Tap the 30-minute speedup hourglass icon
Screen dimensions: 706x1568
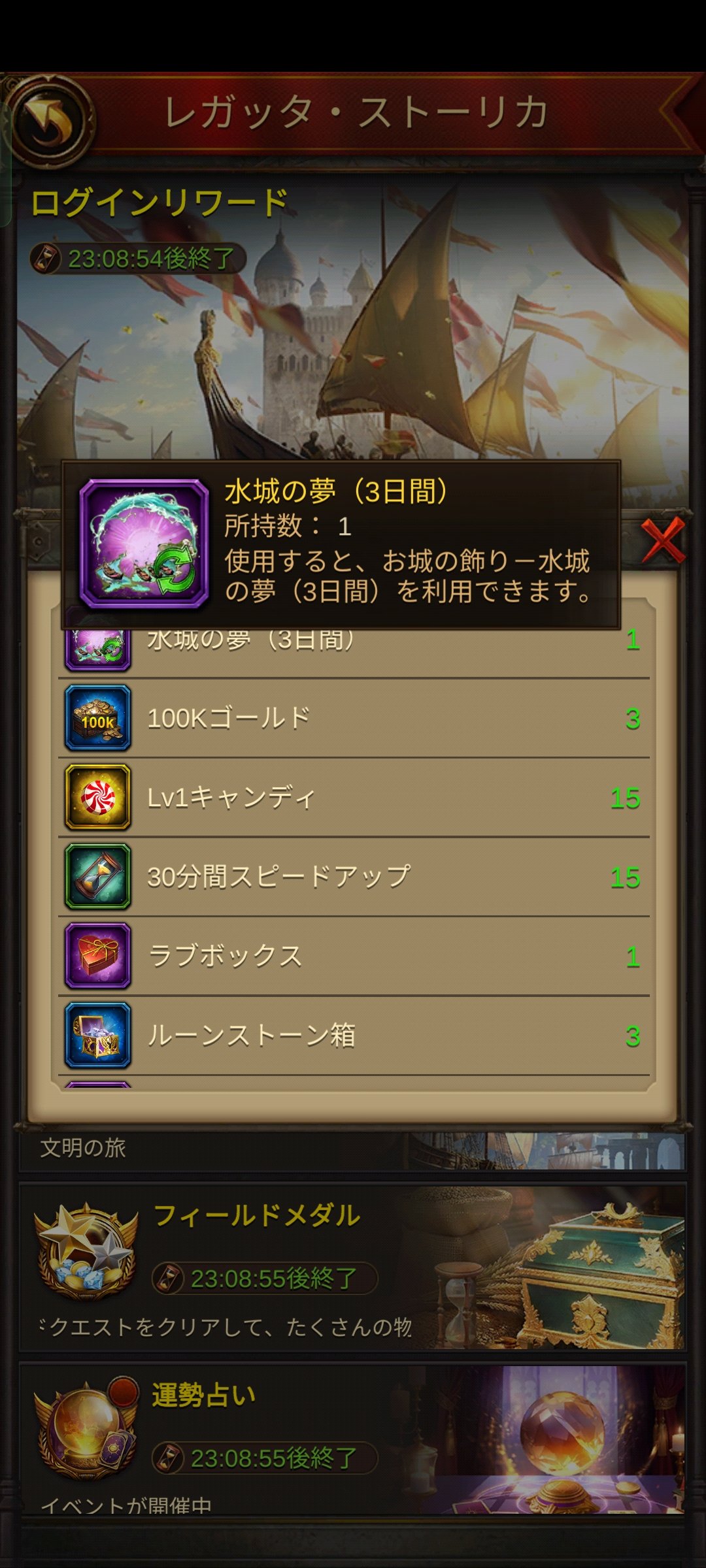pyautogui.click(x=98, y=877)
